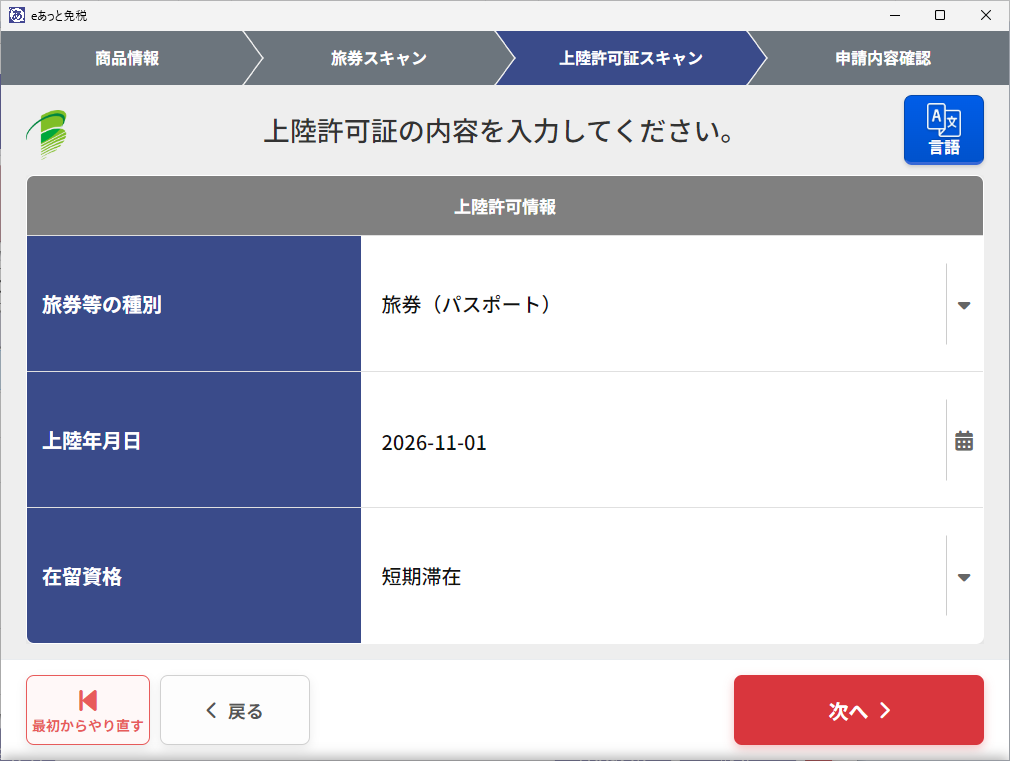Expand the 在留資格 dropdown arrow
Image resolution: width=1010 pixels, height=761 pixels.
pyautogui.click(x=964, y=577)
